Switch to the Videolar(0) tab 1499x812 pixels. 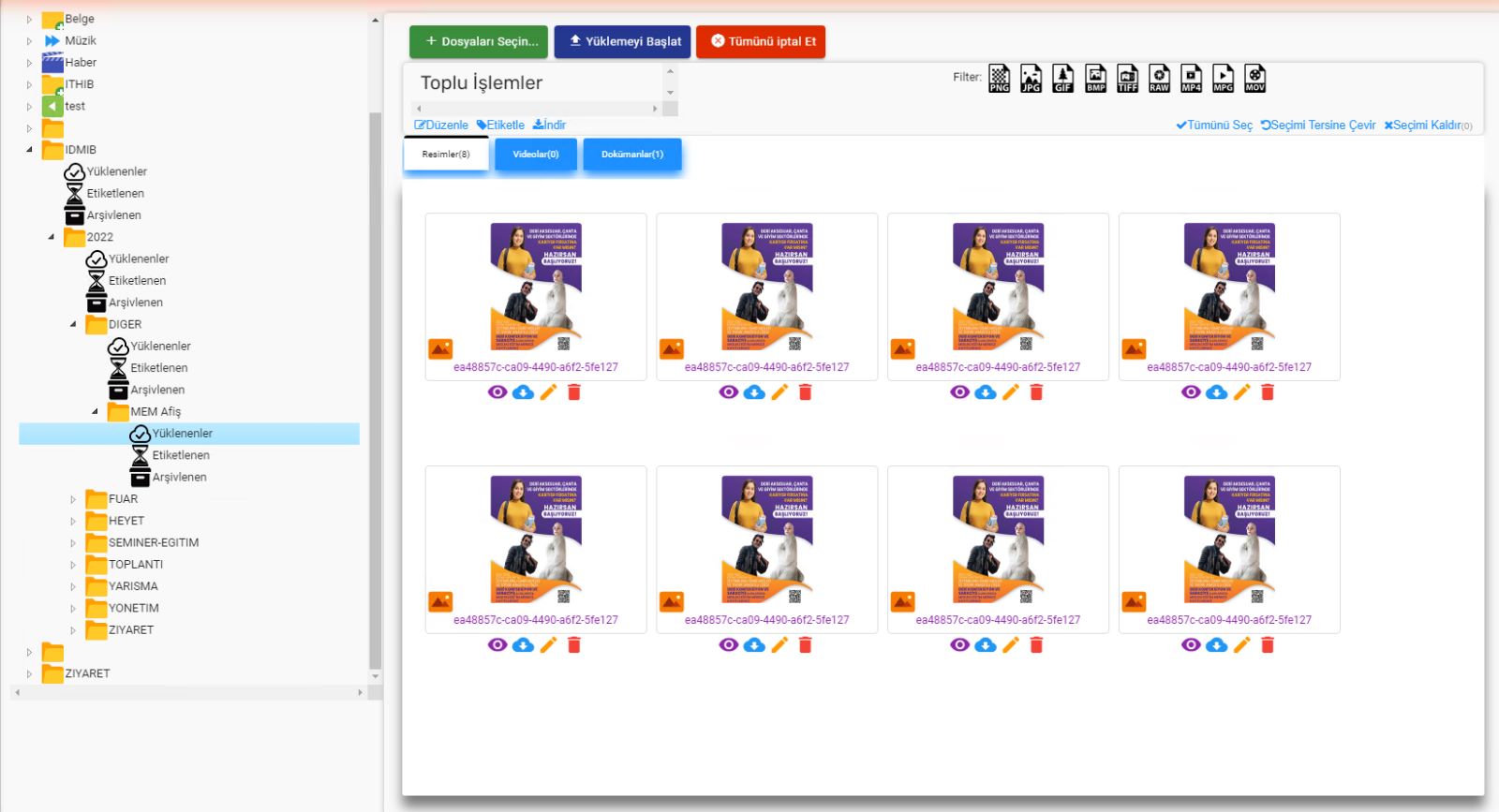click(536, 155)
